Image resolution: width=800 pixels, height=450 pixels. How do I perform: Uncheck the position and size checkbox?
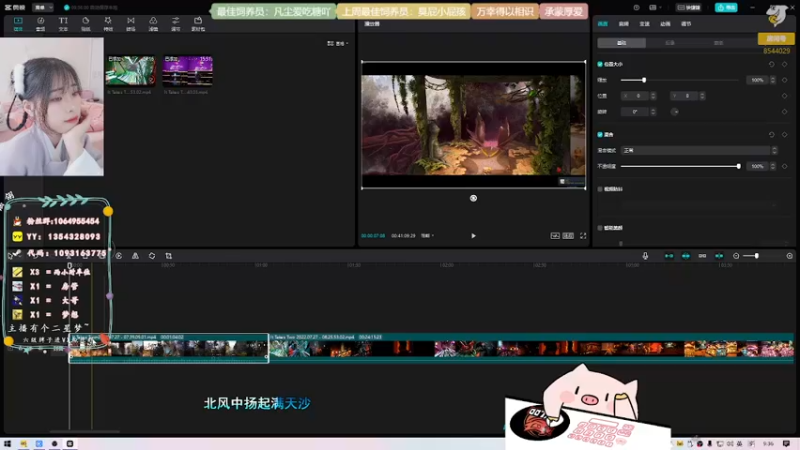[600, 64]
